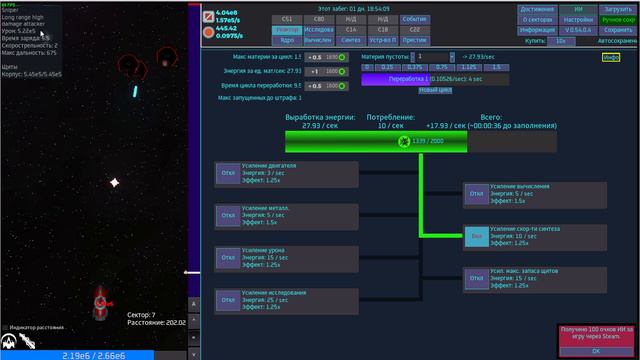Open the ИИ panel button

point(578,9)
